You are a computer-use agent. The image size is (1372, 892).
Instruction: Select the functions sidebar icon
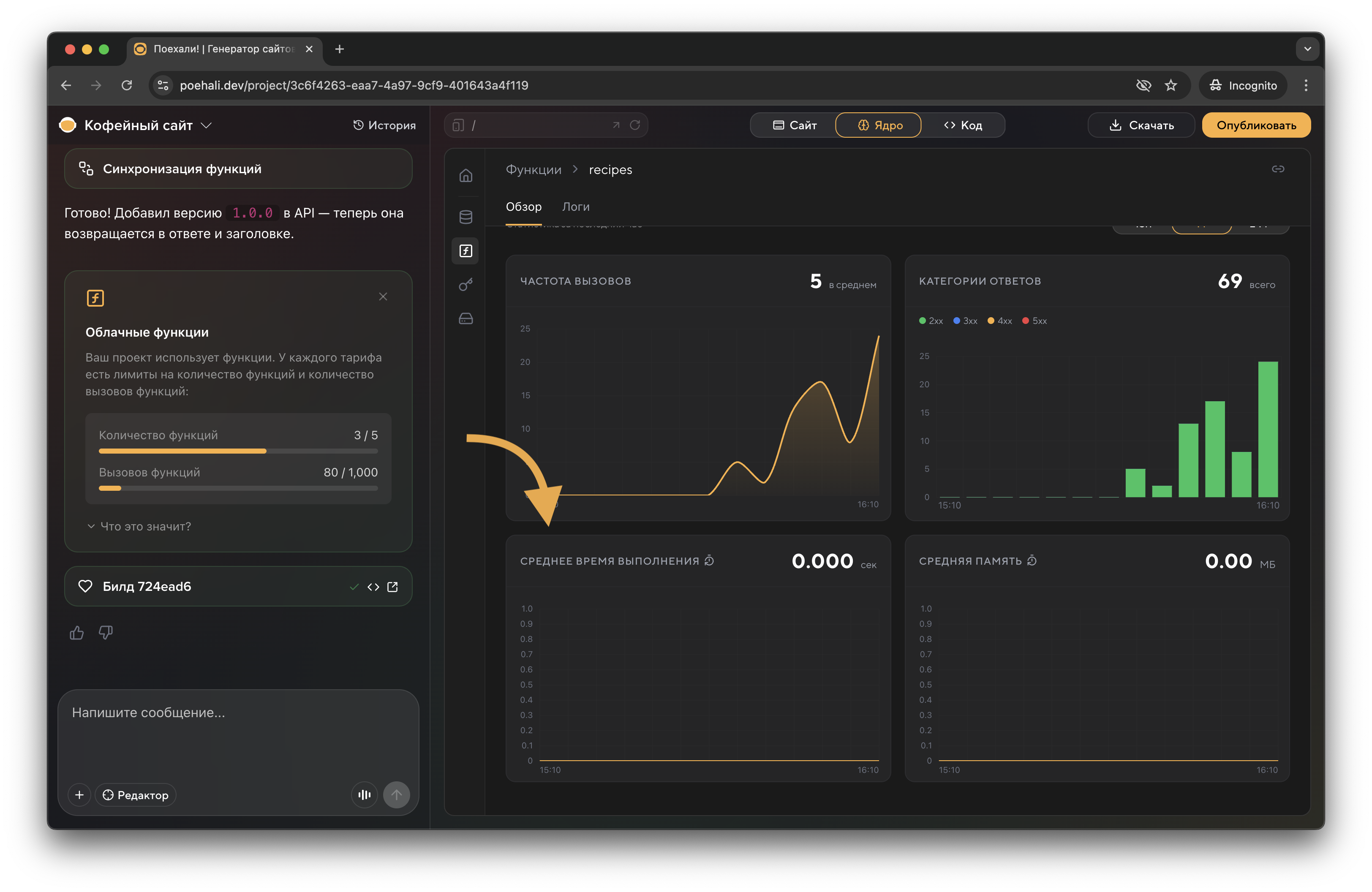coord(466,250)
